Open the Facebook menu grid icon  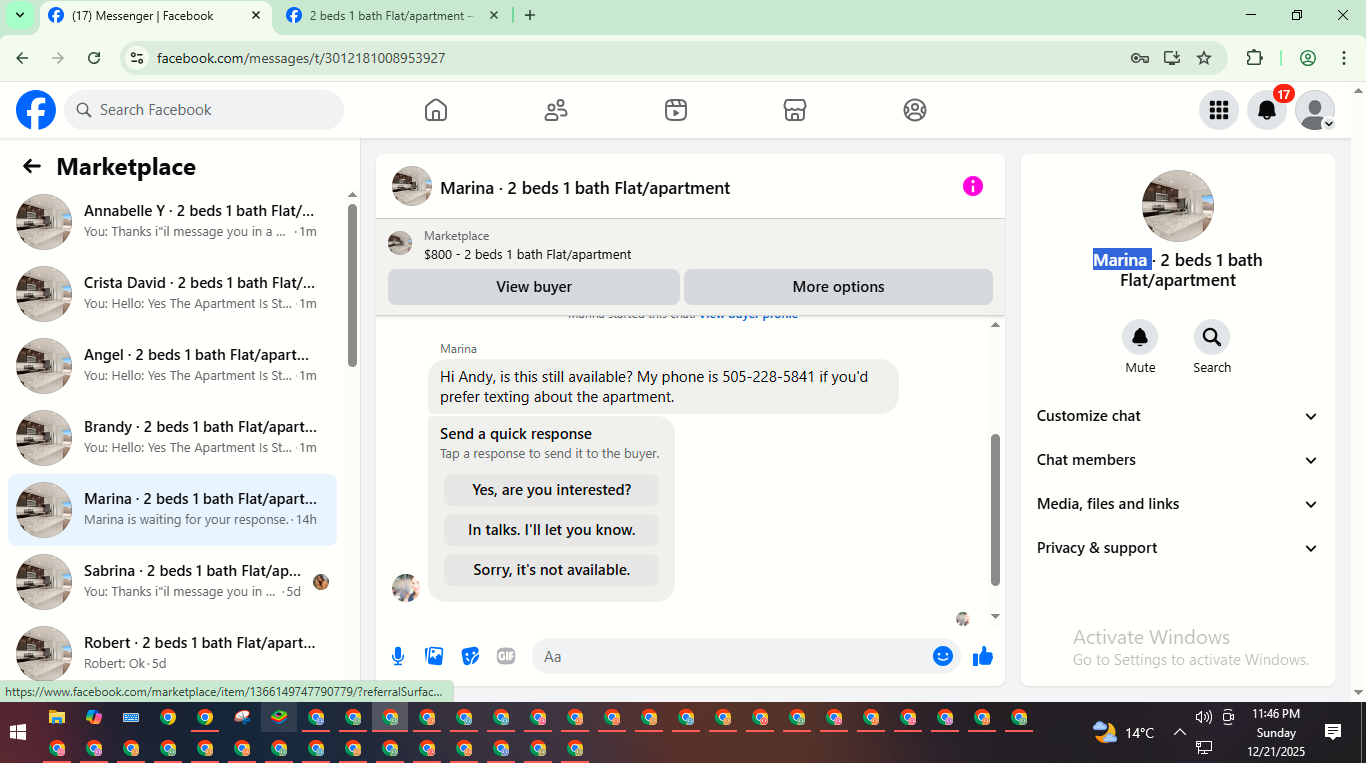click(x=1219, y=110)
